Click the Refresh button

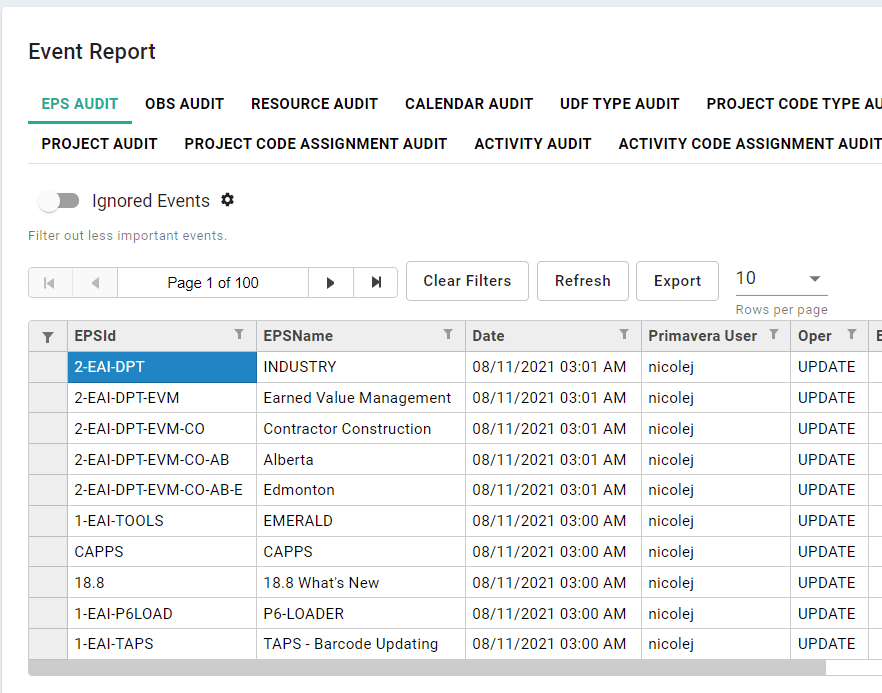pyautogui.click(x=582, y=281)
